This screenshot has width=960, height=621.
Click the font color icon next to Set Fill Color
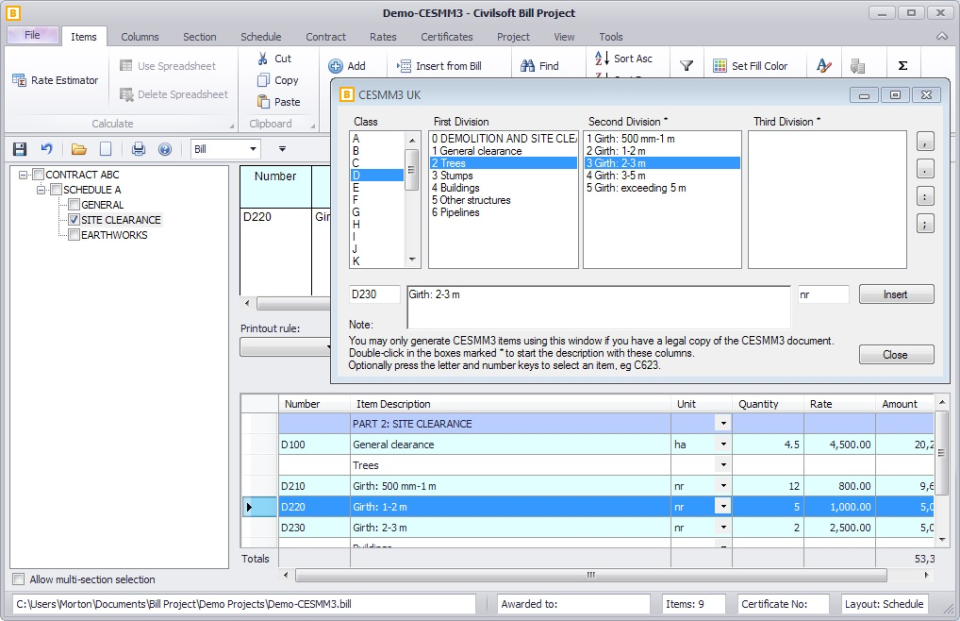[x=823, y=65]
